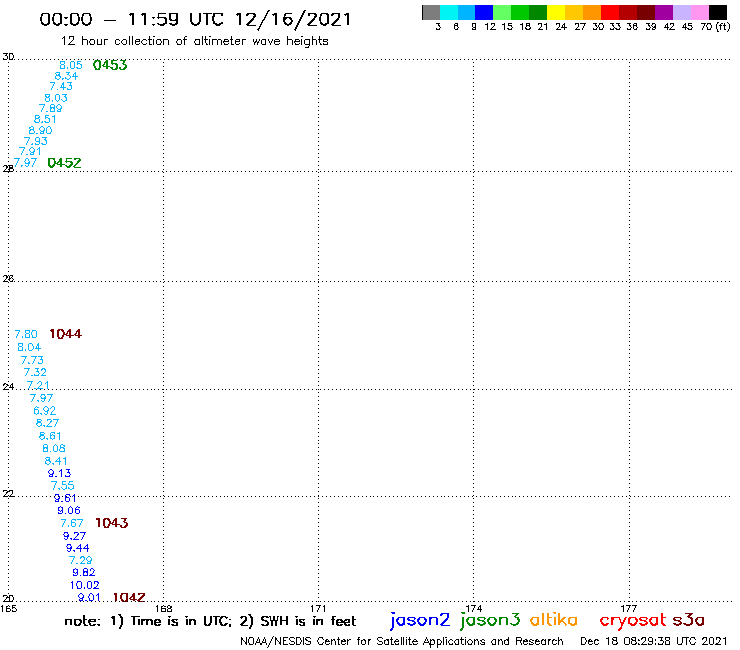
Task: Click the 7.97 value beside time label 0452
Action: (x=25, y=163)
